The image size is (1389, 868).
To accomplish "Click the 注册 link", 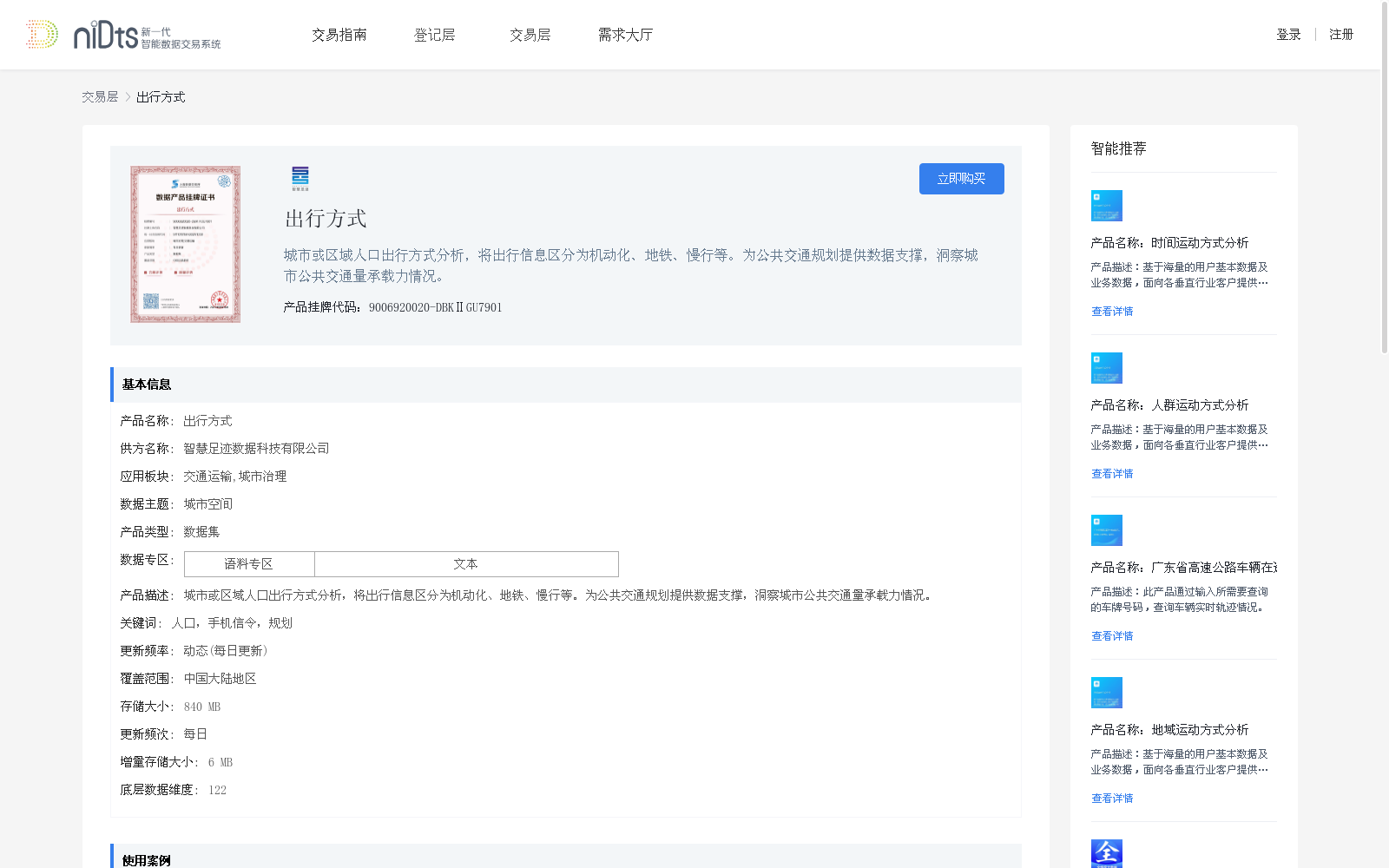I will click(x=1341, y=35).
